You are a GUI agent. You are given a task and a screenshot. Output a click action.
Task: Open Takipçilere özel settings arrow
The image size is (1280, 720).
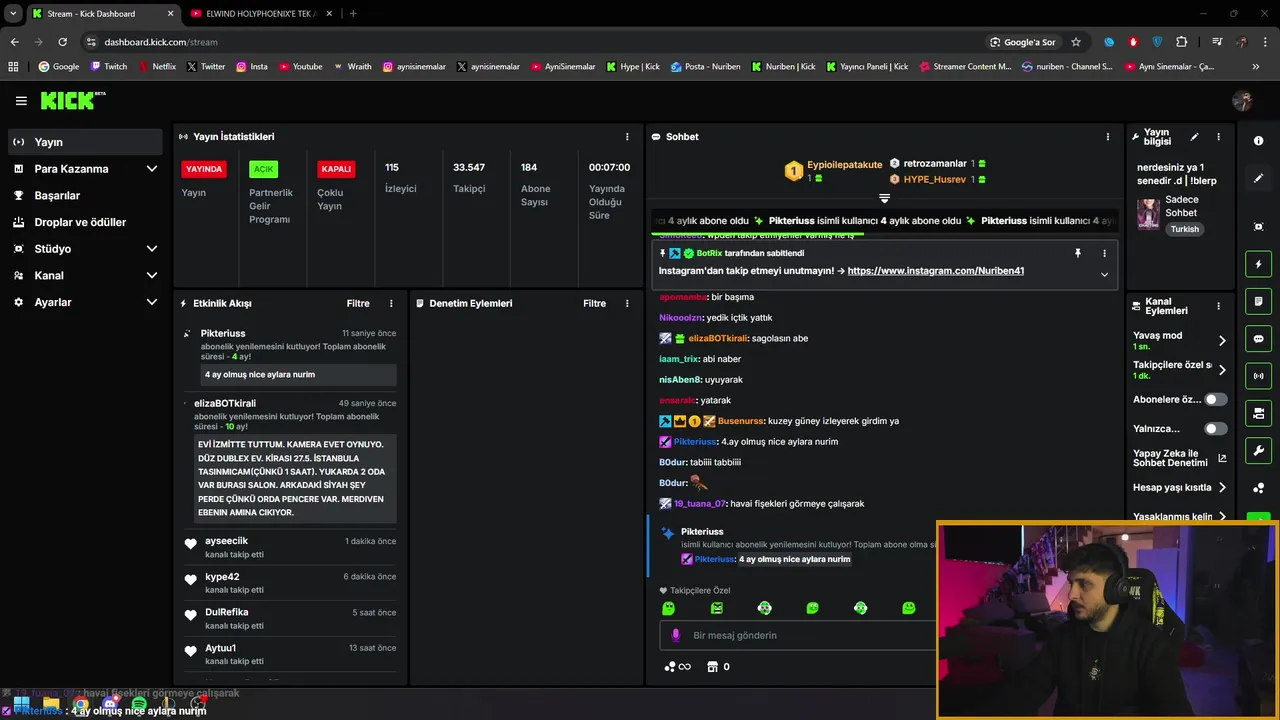click(x=1222, y=370)
